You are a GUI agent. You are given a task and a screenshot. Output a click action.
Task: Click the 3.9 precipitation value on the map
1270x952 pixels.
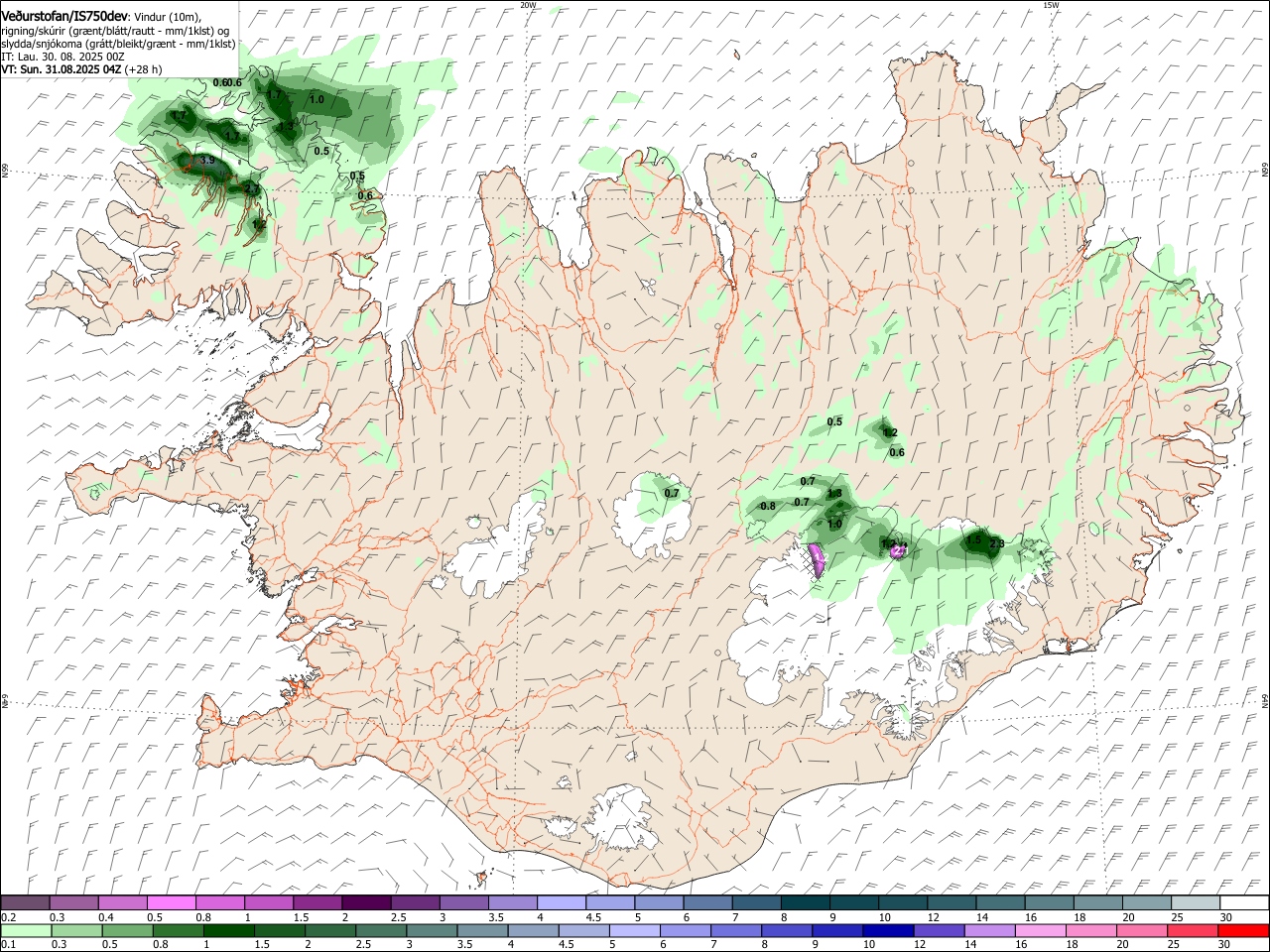pyautogui.click(x=206, y=161)
